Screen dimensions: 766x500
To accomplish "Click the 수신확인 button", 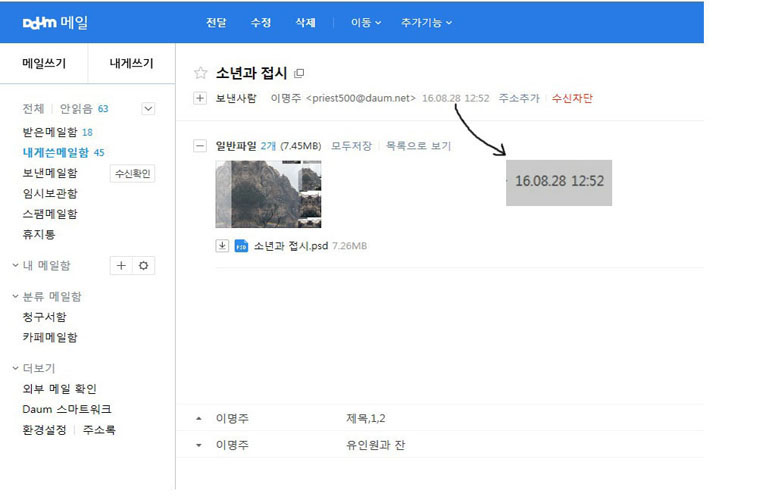I will pyautogui.click(x=132, y=174).
